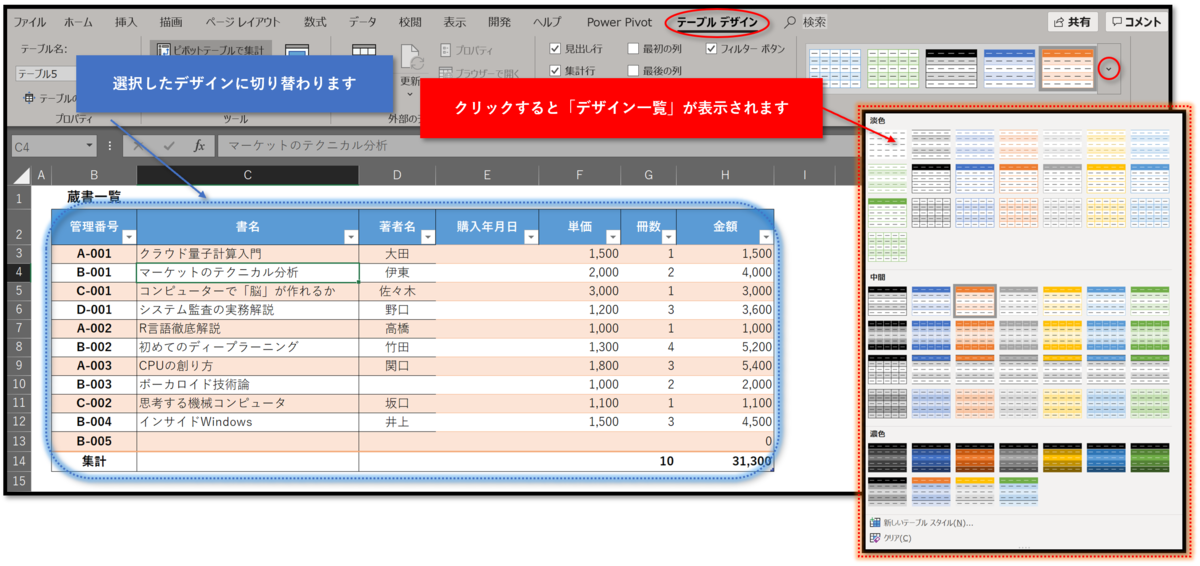This screenshot has height=566, width=1200.
Task: Open 書名 filter dropdown
Action: click(350, 237)
